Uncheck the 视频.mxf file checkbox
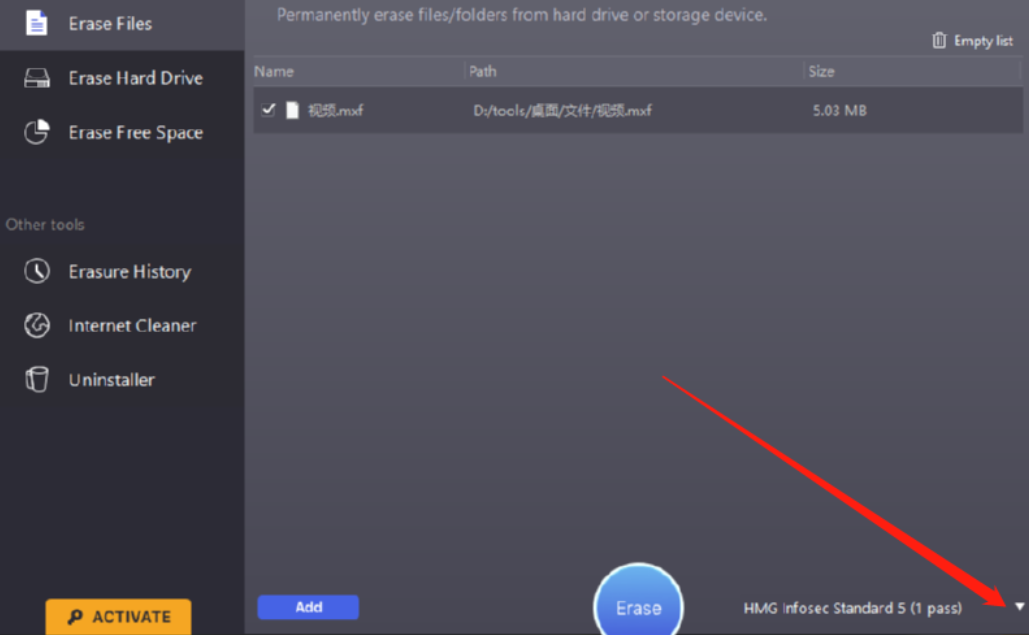The height and width of the screenshot is (635, 1029). (268, 110)
